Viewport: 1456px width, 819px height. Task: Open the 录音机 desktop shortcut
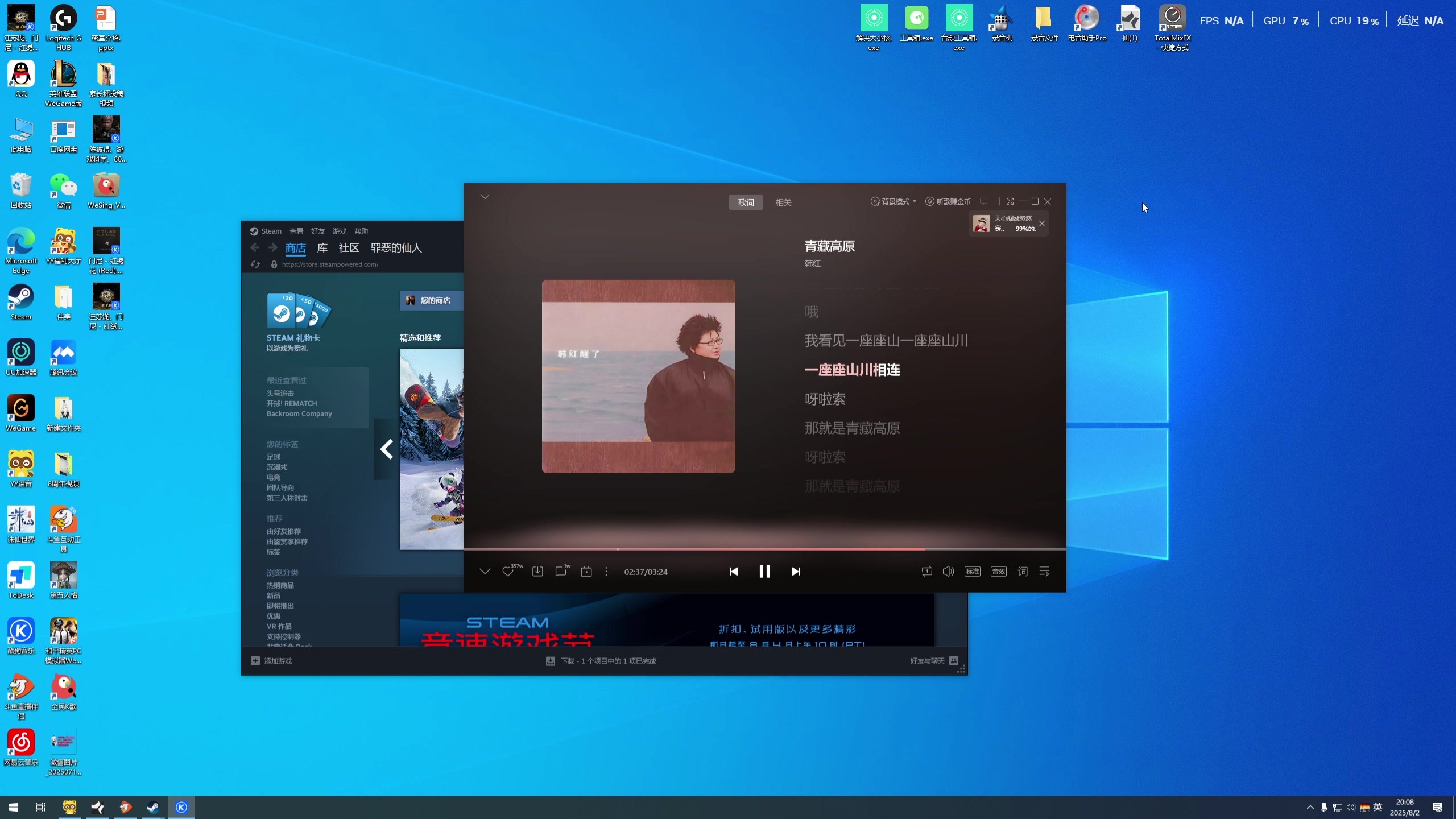1002,24
